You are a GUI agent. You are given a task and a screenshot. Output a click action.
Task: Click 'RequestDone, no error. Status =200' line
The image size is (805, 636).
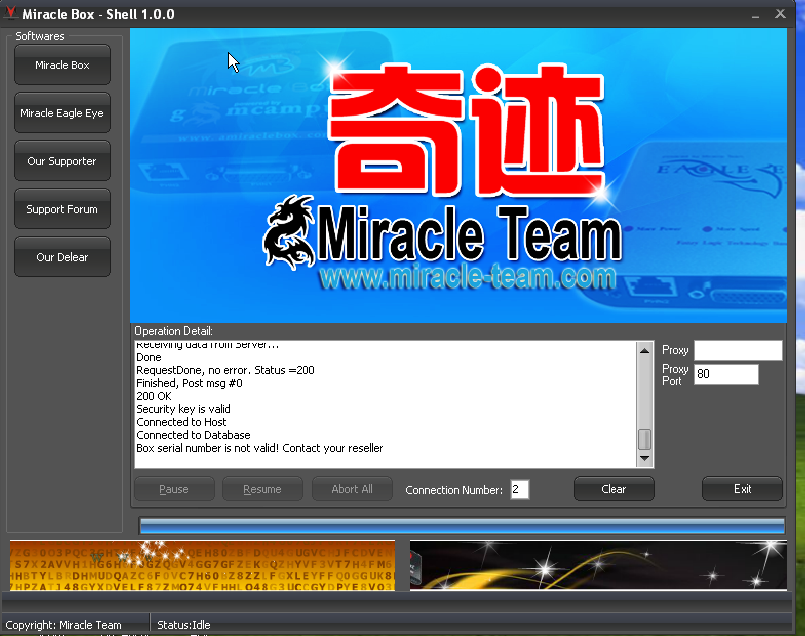point(225,370)
